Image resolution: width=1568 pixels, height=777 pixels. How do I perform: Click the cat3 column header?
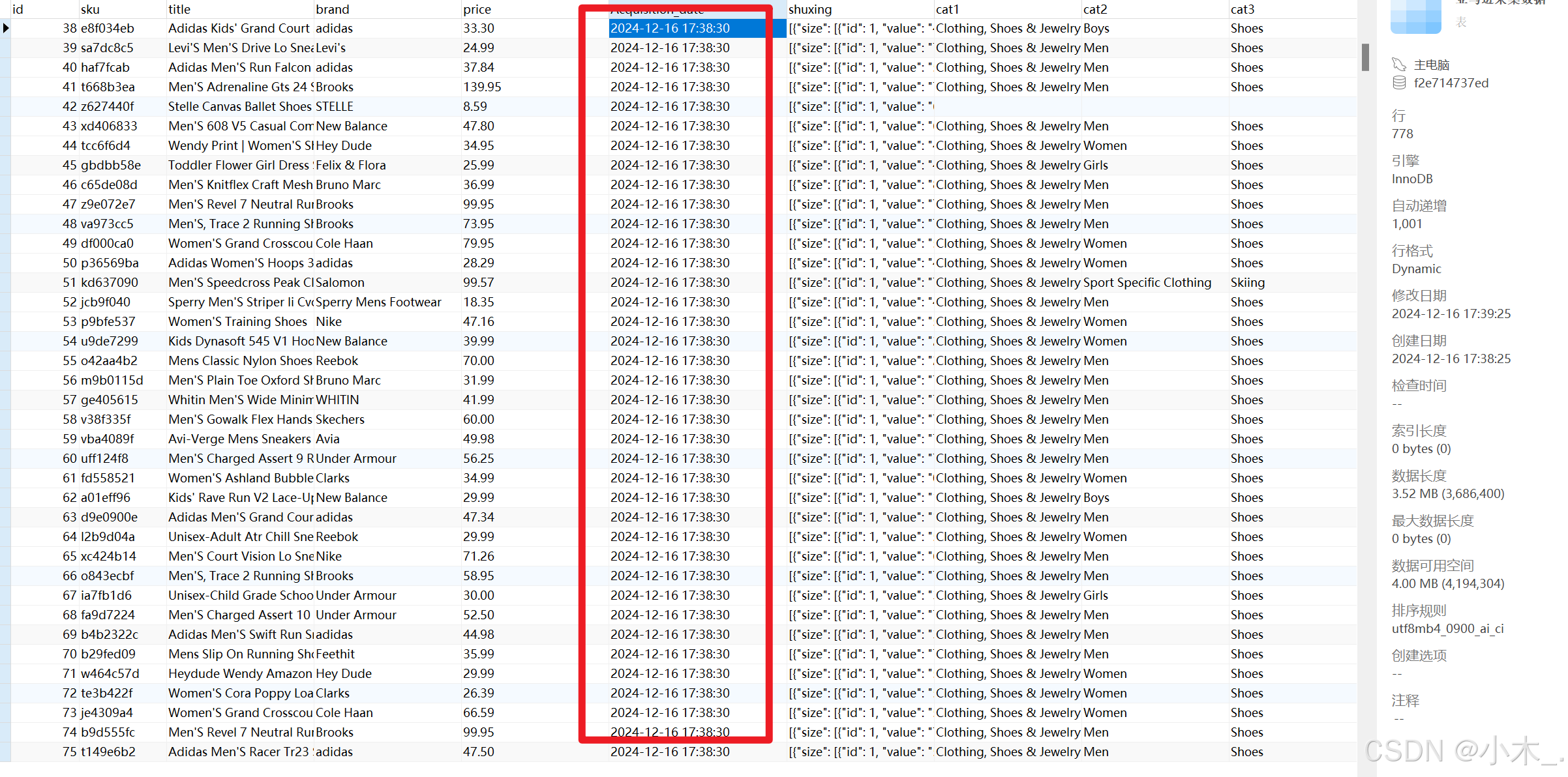pos(1242,9)
